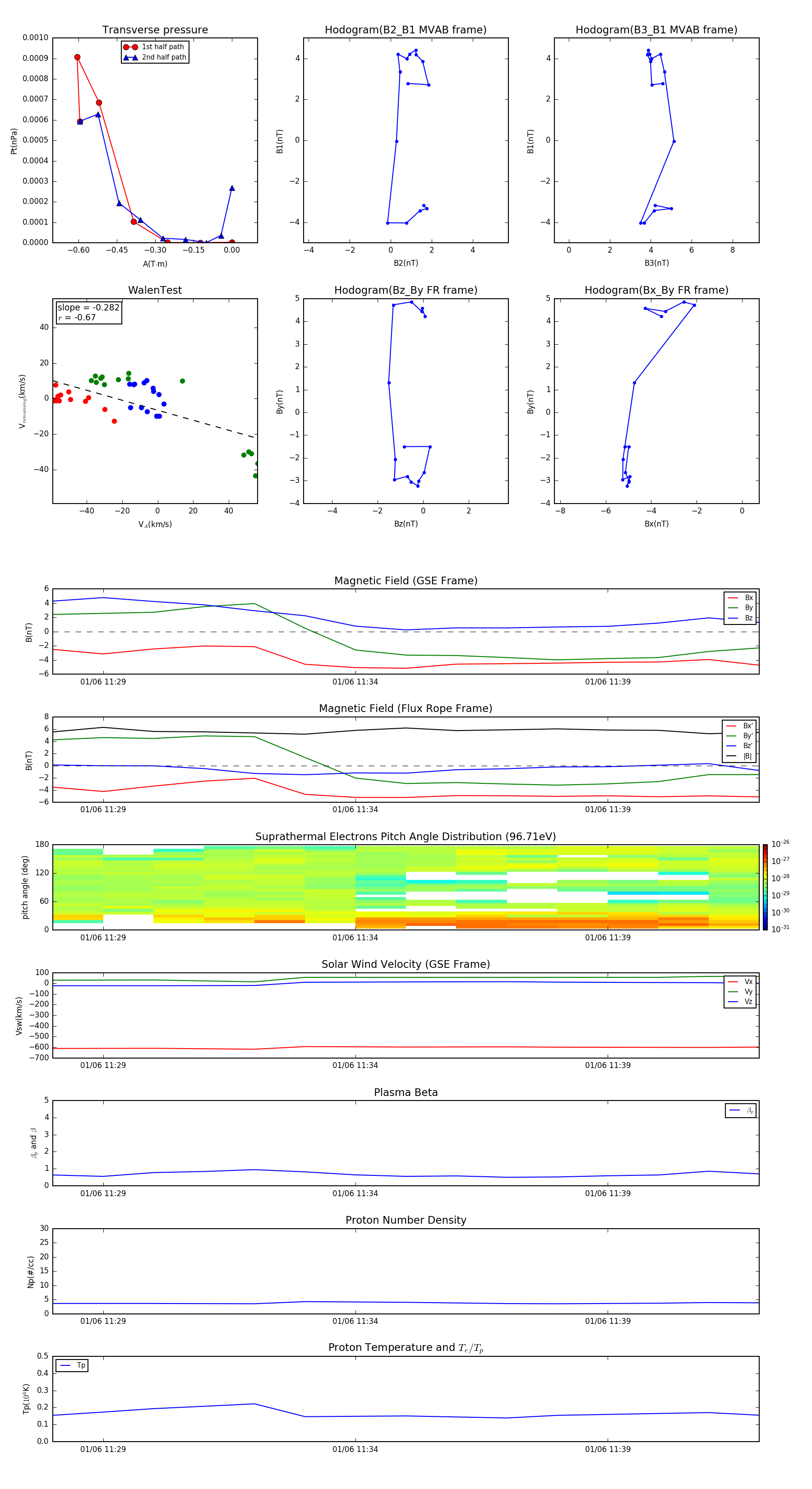Click the beta-p legend in Plasma Beta plot

point(741,1110)
